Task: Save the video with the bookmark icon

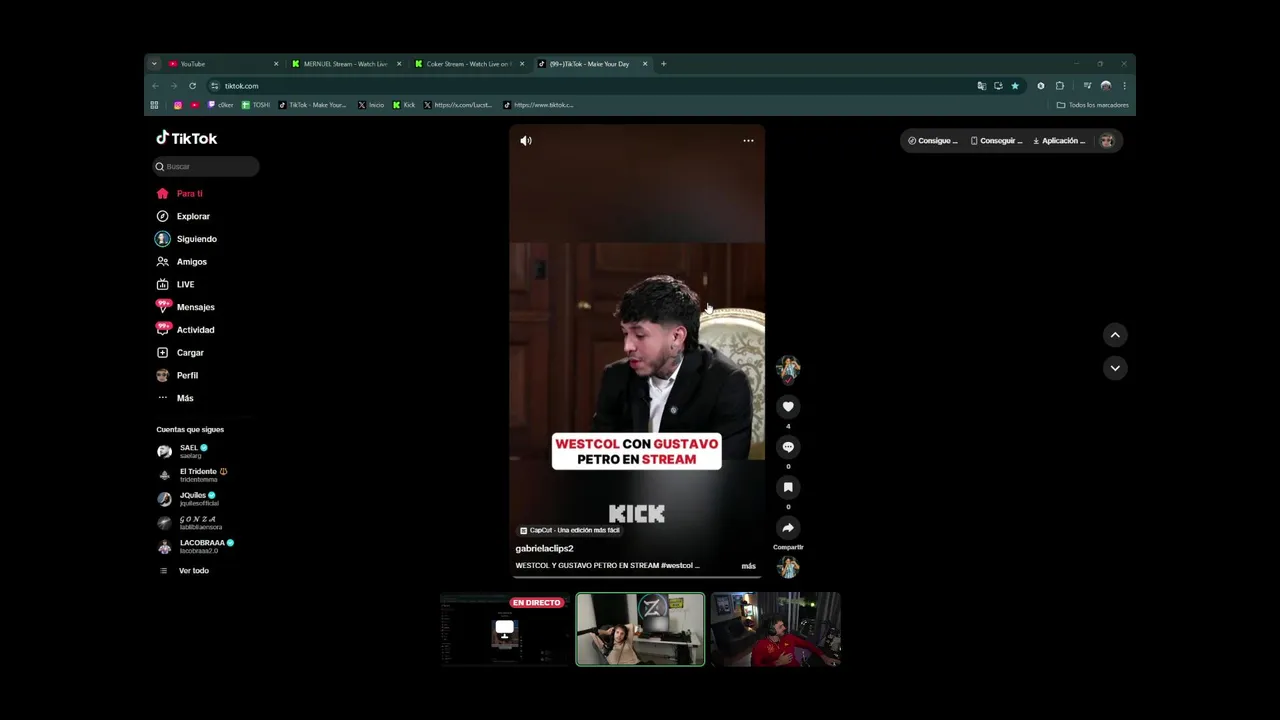Action: [788, 487]
